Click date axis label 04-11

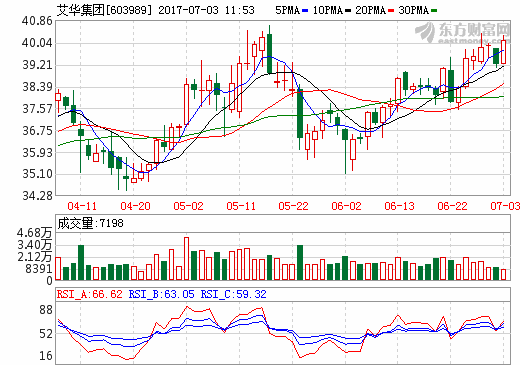coord(82,206)
